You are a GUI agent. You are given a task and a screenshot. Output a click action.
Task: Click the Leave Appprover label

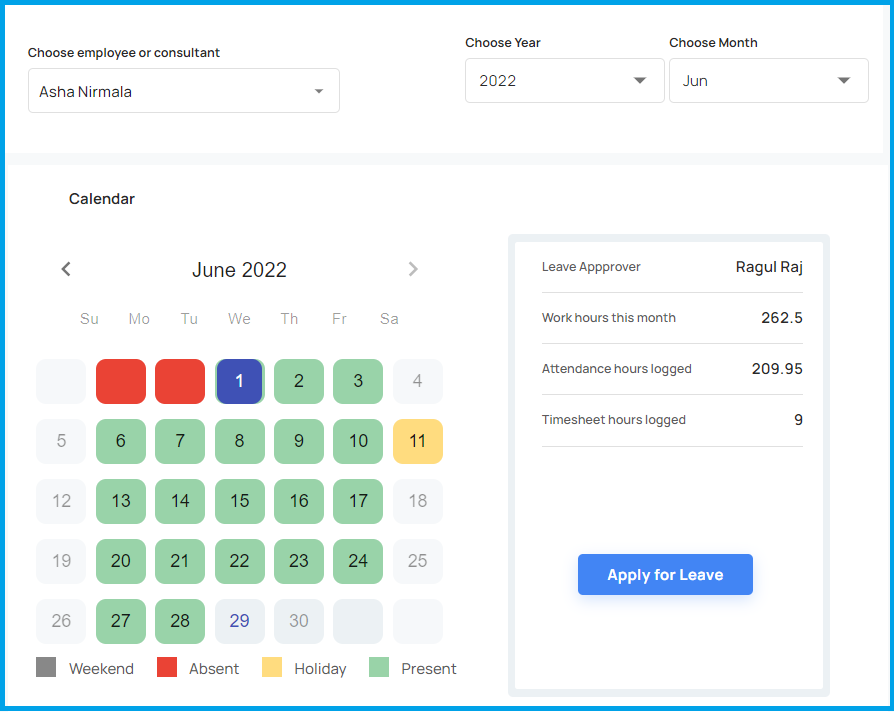coord(591,267)
